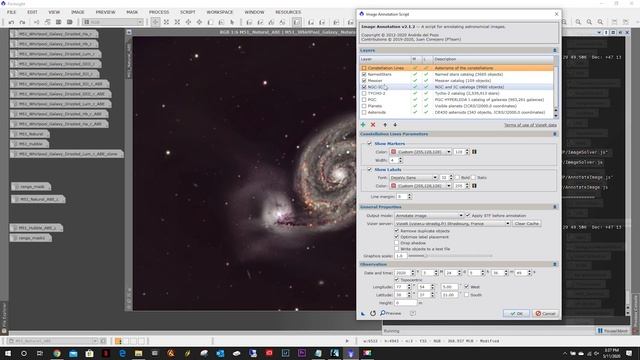Screen dimensions: 640x360
Task: Collapse the Constellation Lines Parameters section
Action: [554, 134]
